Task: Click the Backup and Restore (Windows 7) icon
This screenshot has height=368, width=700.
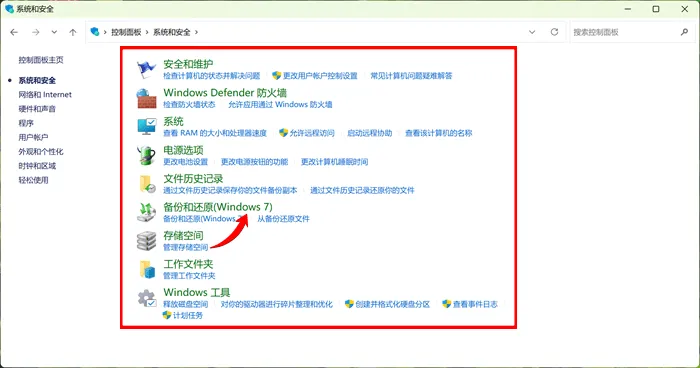Action: 146,213
